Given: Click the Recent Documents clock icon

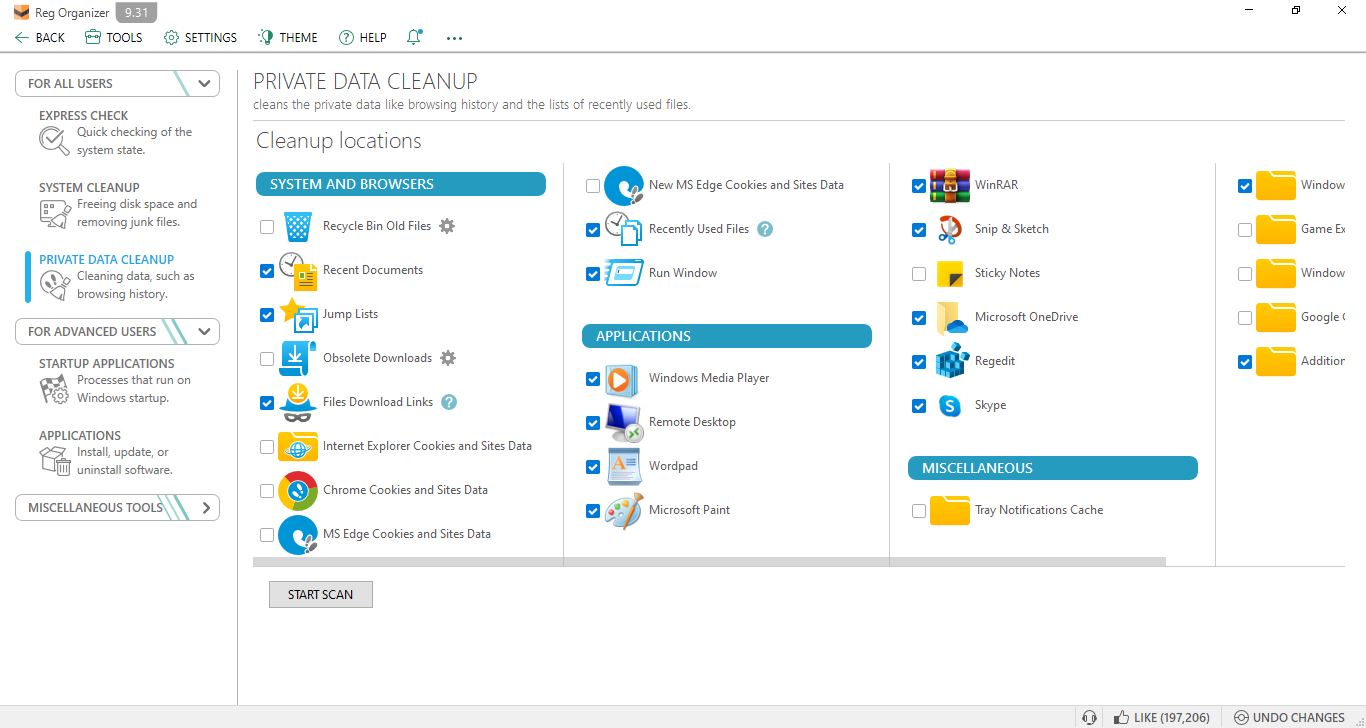Looking at the screenshot, I should pos(298,270).
